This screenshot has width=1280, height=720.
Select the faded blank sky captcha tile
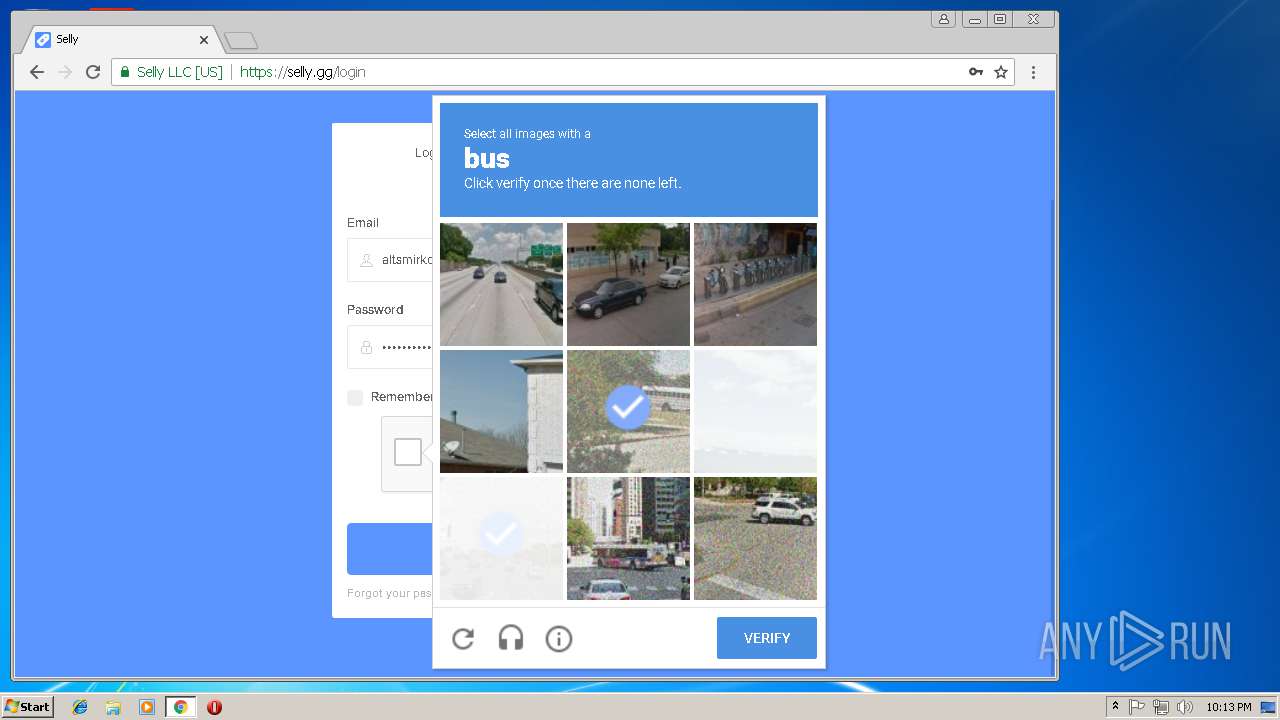point(755,411)
